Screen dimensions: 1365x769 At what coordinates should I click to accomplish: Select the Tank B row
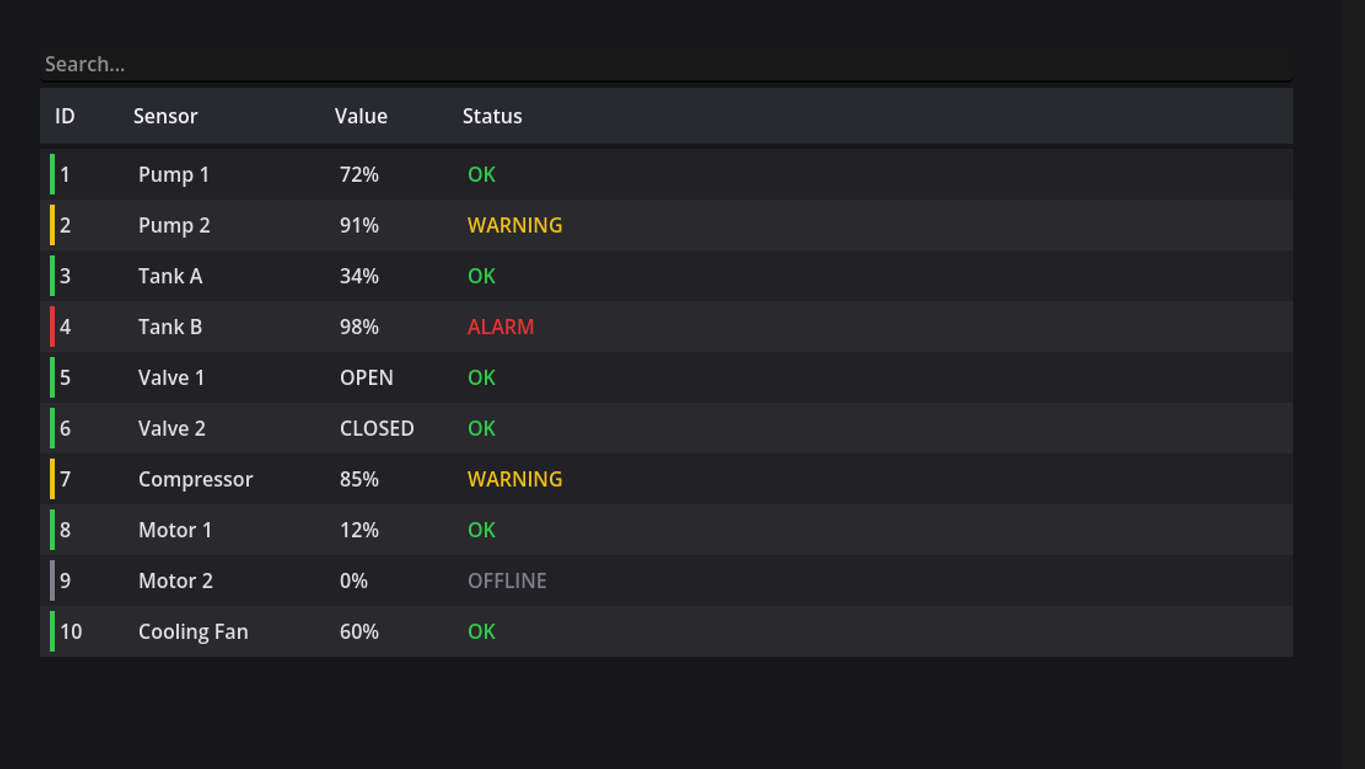tap(666, 327)
